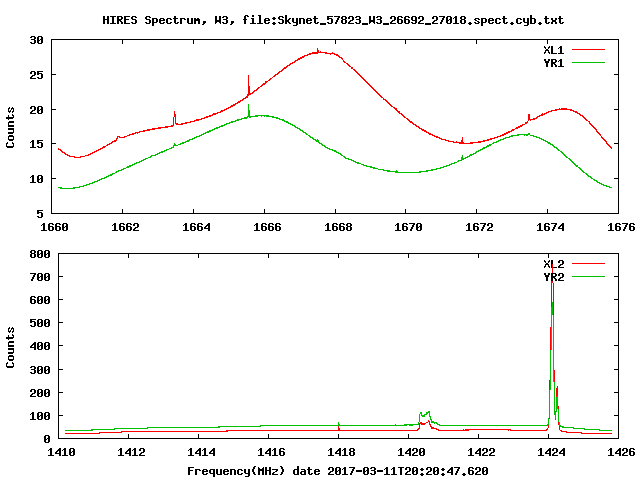This screenshot has height=480, width=640.
Task: Click the top plot y-axis value 30
Action: tap(36, 40)
